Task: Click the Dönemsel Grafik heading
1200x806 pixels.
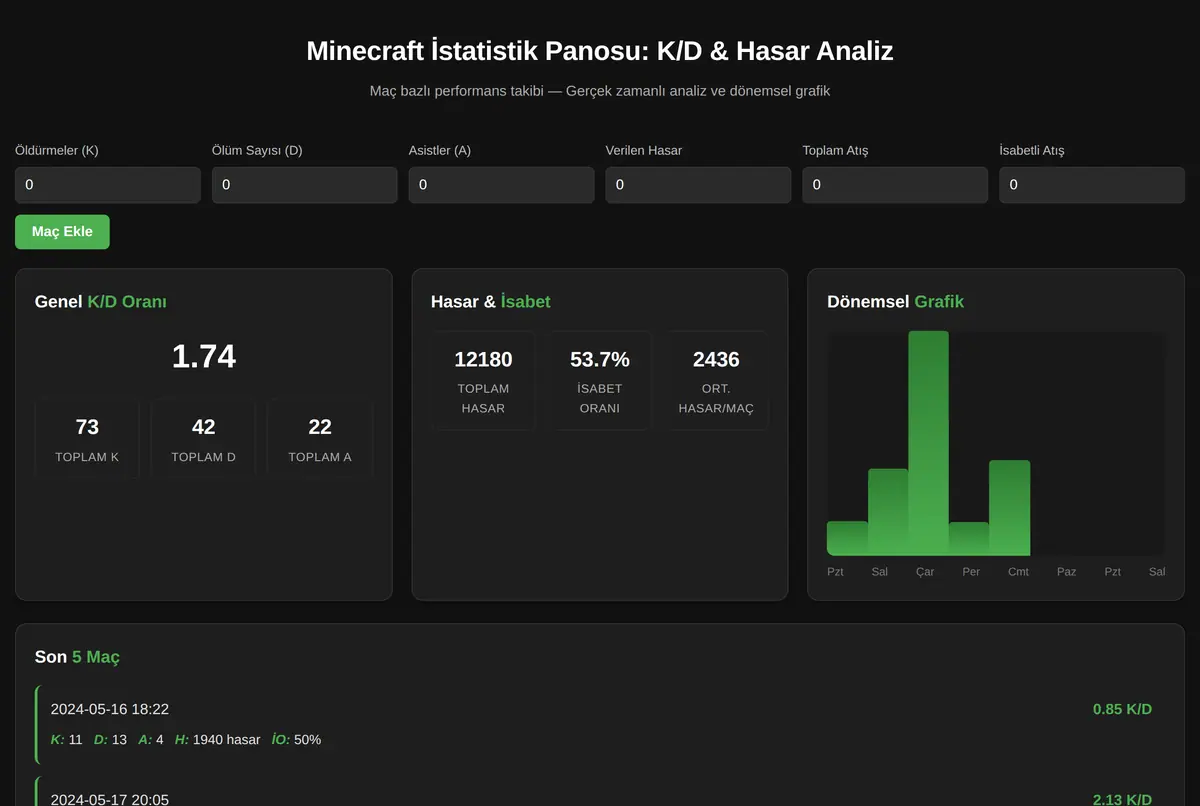Action: point(896,302)
